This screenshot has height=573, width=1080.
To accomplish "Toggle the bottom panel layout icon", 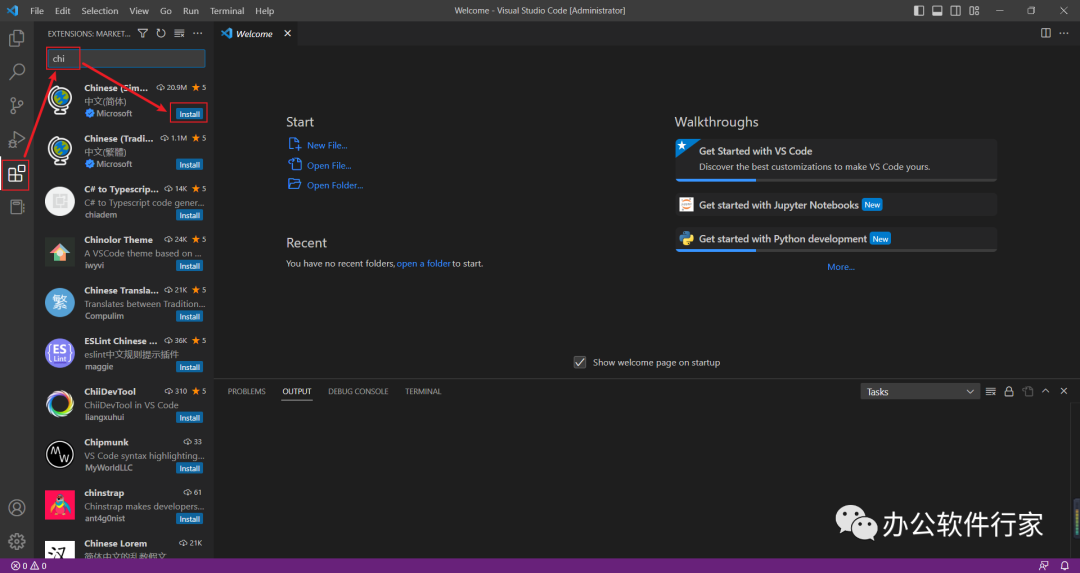I will pyautogui.click(x=937, y=10).
